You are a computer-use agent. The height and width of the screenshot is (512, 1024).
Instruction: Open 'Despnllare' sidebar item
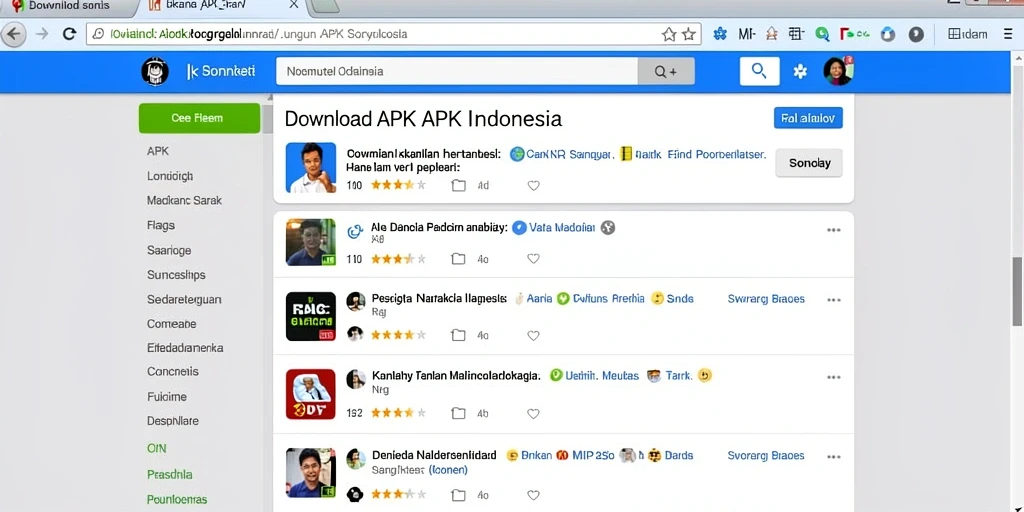[172, 421]
